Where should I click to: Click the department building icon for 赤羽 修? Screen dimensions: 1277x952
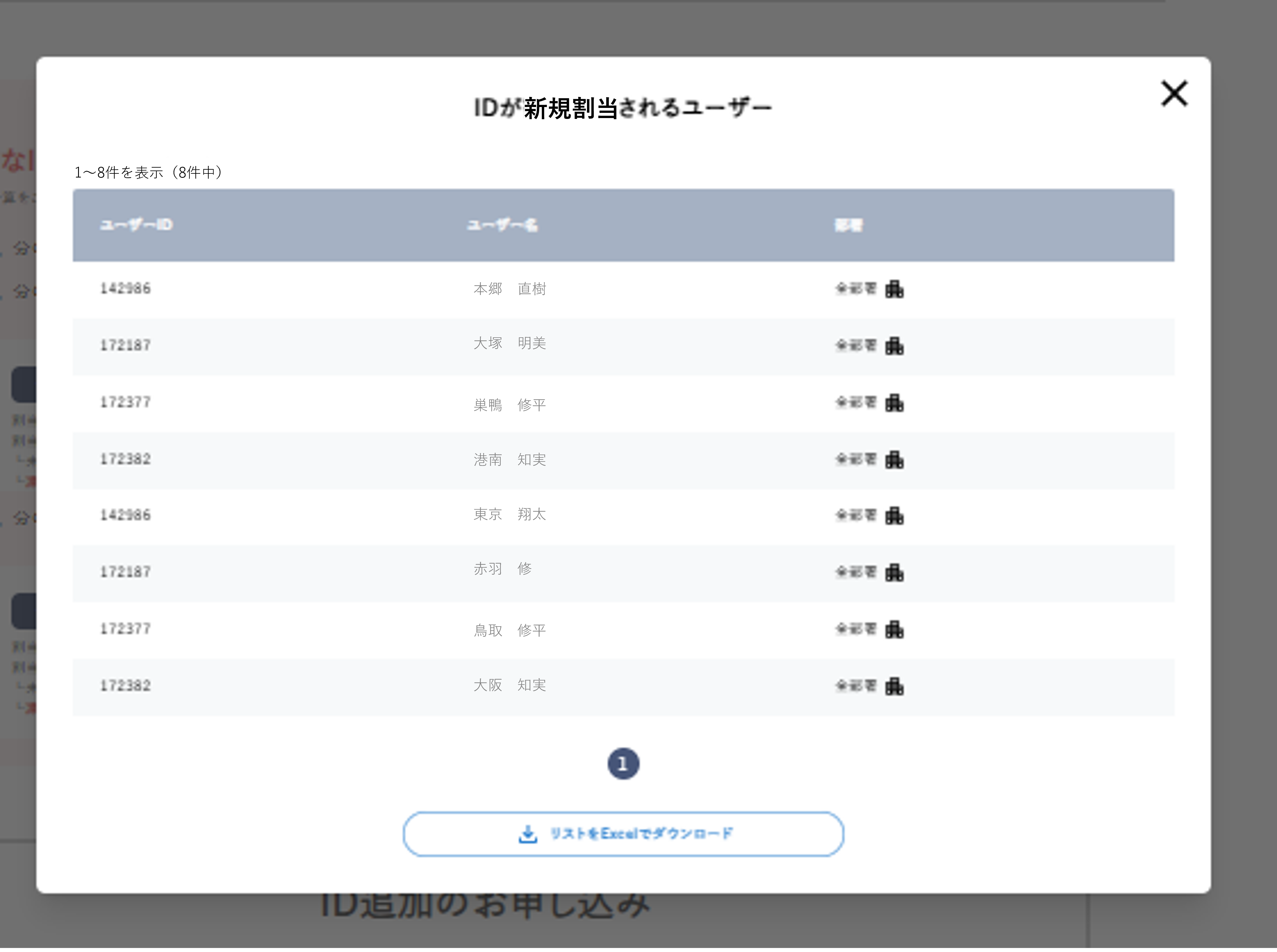[894, 572]
